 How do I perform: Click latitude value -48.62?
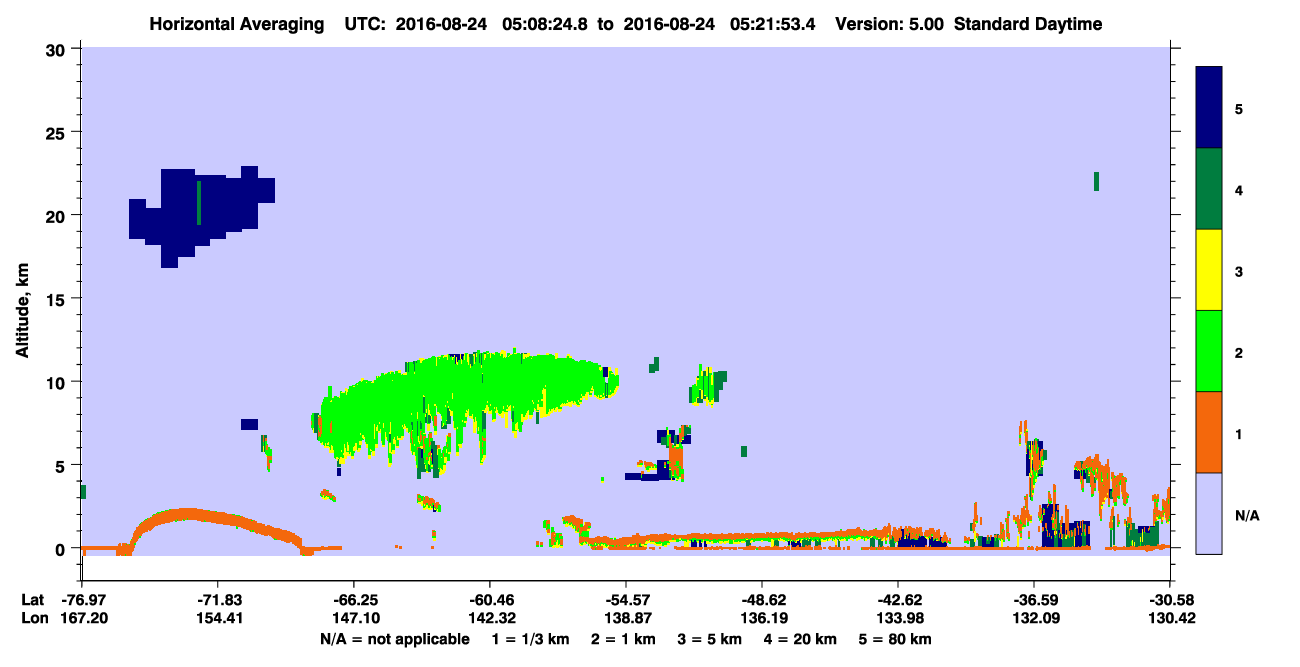tap(762, 599)
